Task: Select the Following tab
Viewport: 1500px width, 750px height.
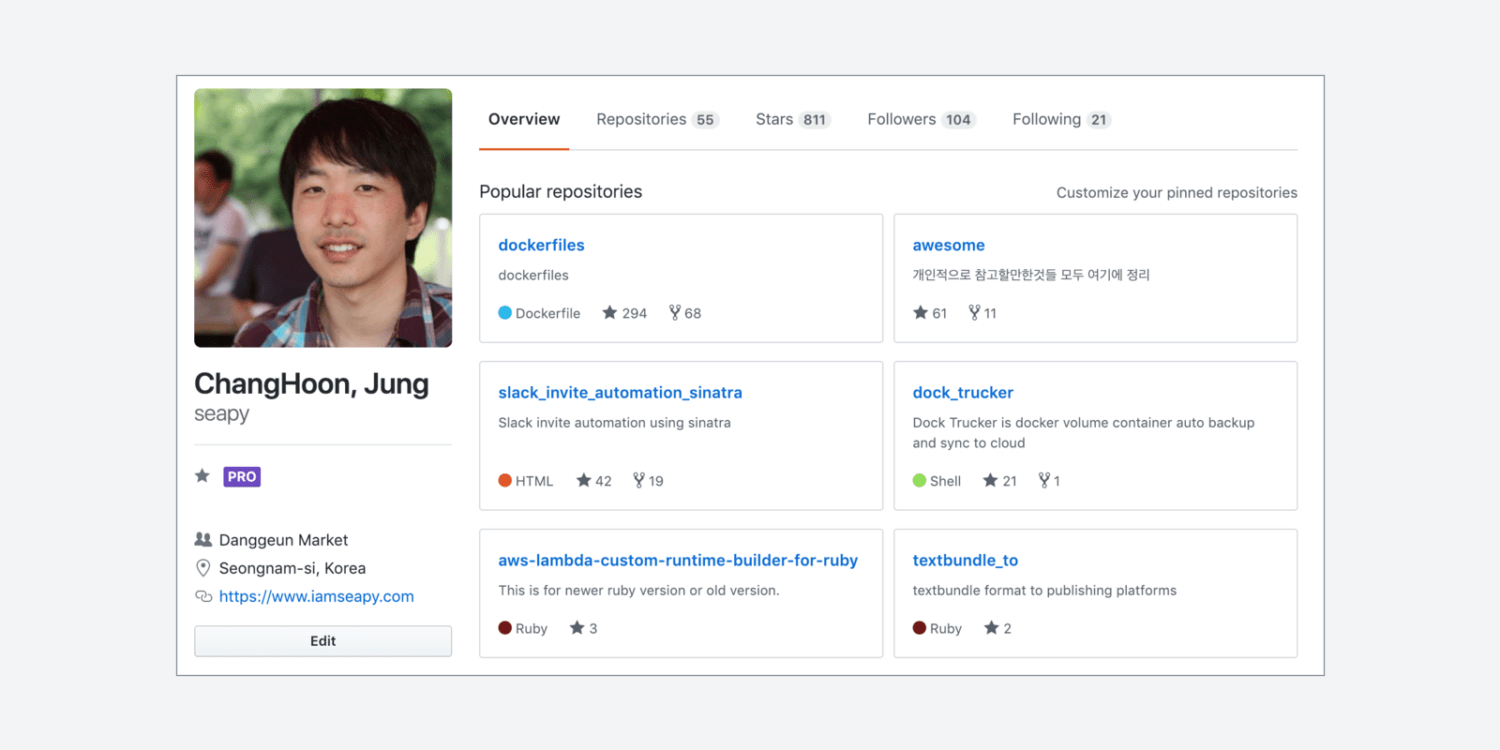Action: 1060,120
